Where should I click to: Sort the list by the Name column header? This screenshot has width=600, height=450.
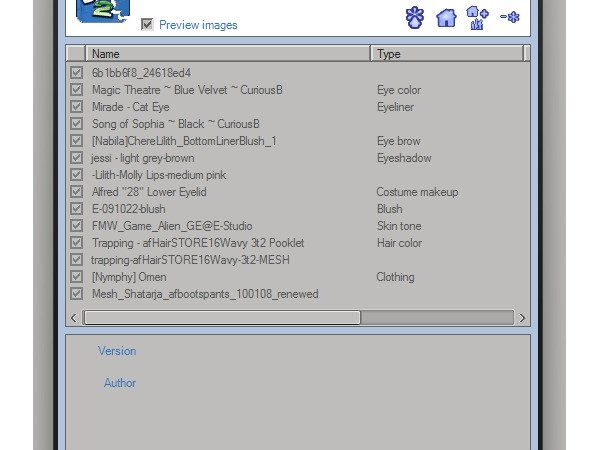[x=228, y=54]
